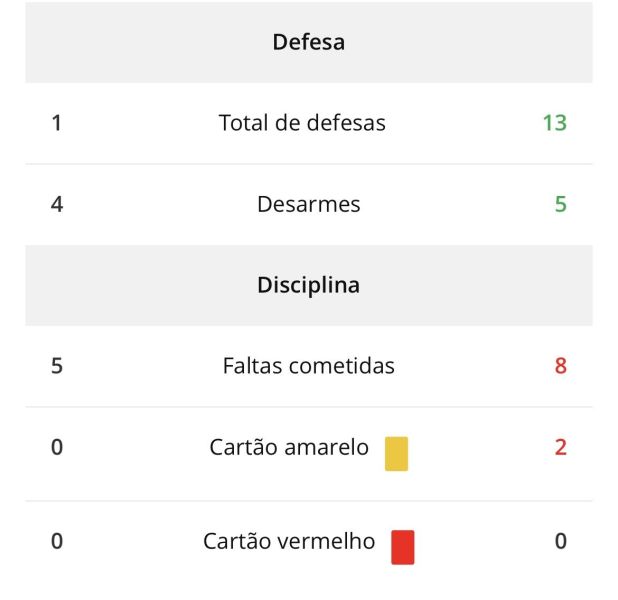Click the green 13 saves value

click(554, 123)
